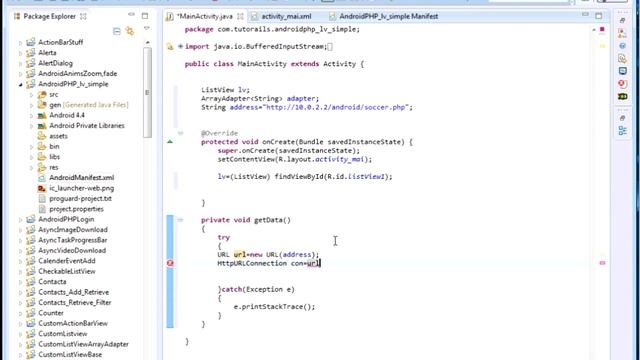
Task: Click the 'package com.tutorails' declaration line
Action: 272,29
